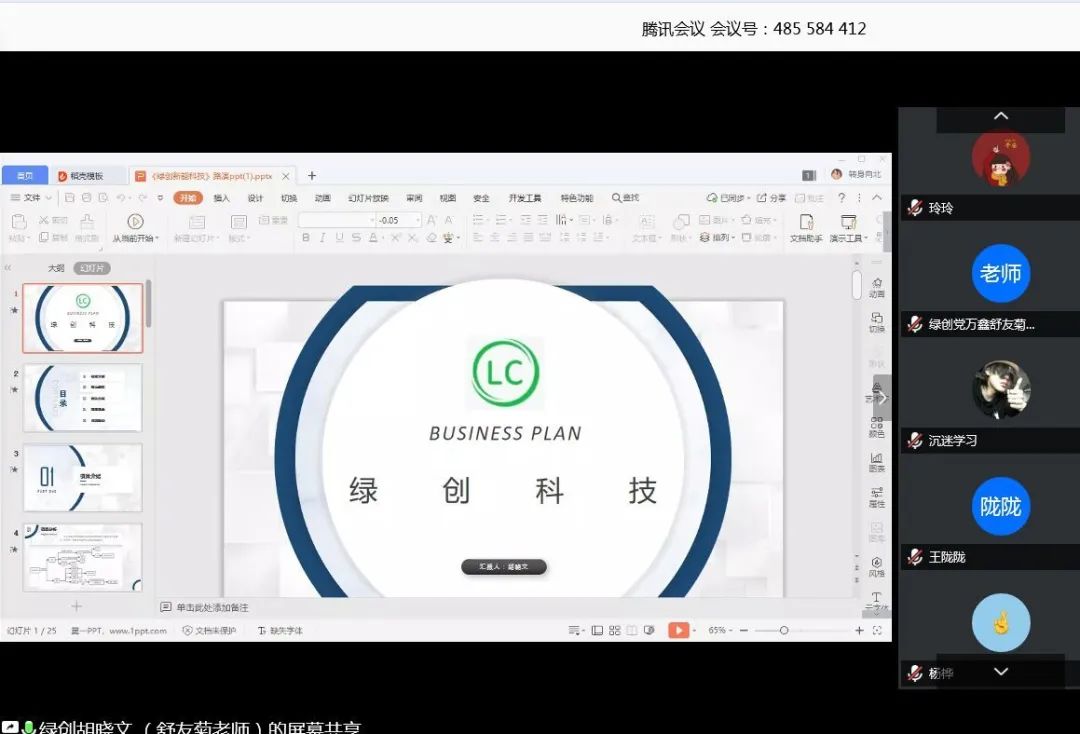The height and width of the screenshot is (734, 1080).
Task: Add new slide plus under thumbnails
Action: 76,606
